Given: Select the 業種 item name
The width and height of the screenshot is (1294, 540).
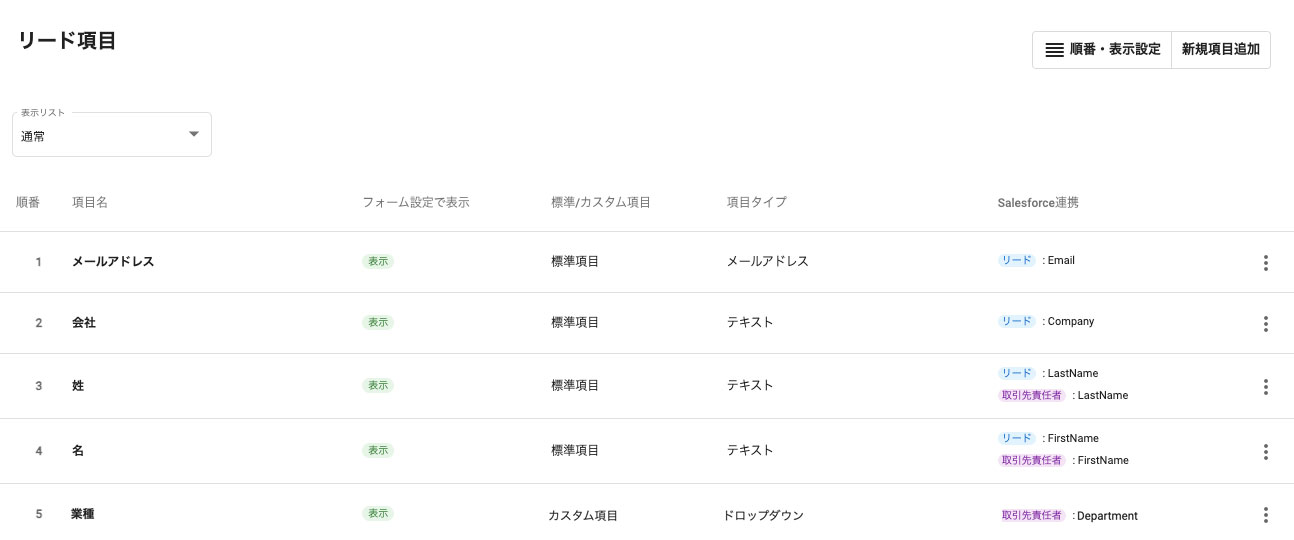Looking at the screenshot, I should (x=83, y=514).
